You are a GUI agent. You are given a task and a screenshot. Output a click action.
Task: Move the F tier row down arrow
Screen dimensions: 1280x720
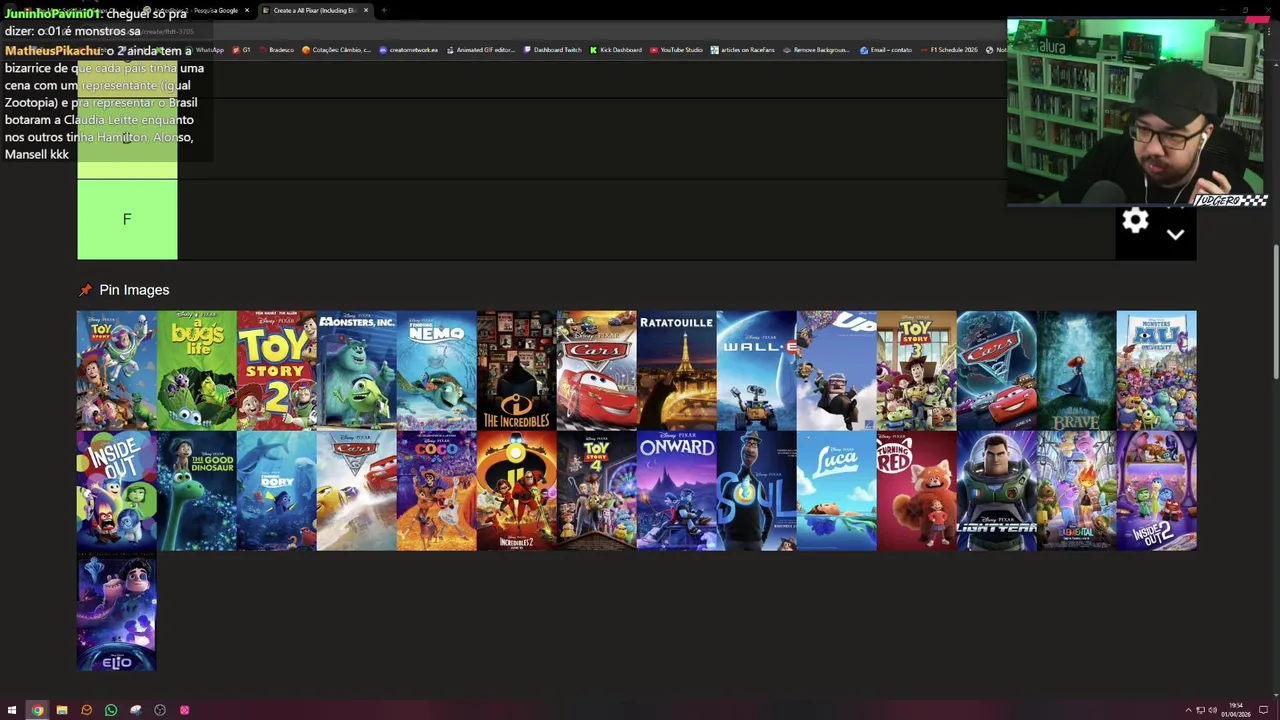[1175, 234]
